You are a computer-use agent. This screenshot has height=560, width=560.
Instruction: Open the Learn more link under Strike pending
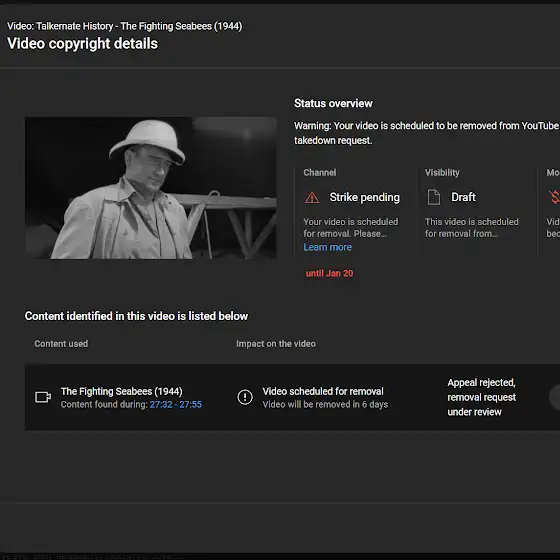coord(328,247)
